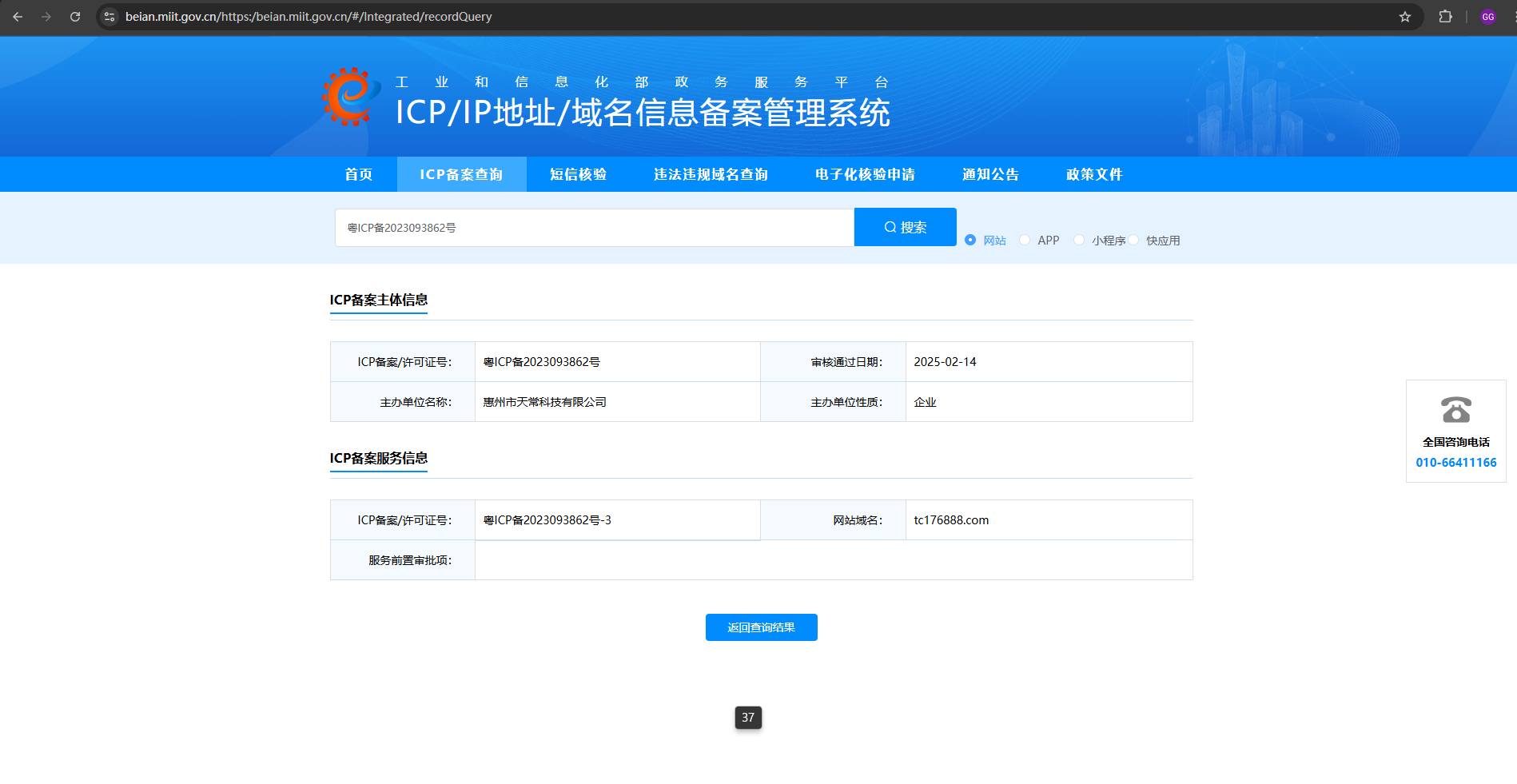This screenshot has width=1517, height=784.
Task: Click the 工业和信息化部政务服务平台 subtitle
Action: pyautogui.click(x=642, y=82)
